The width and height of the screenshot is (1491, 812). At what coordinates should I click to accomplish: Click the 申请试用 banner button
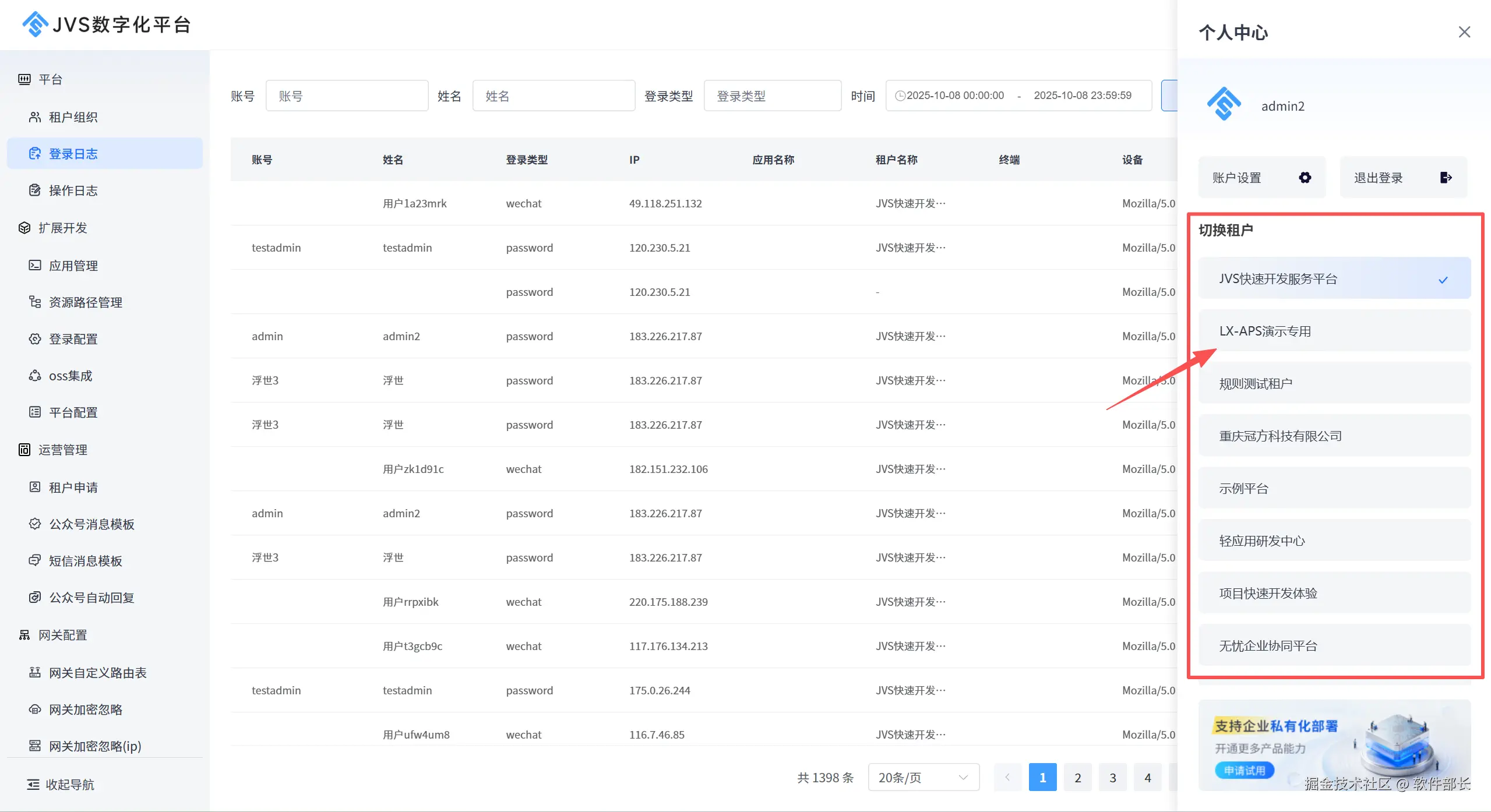click(x=1244, y=770)
